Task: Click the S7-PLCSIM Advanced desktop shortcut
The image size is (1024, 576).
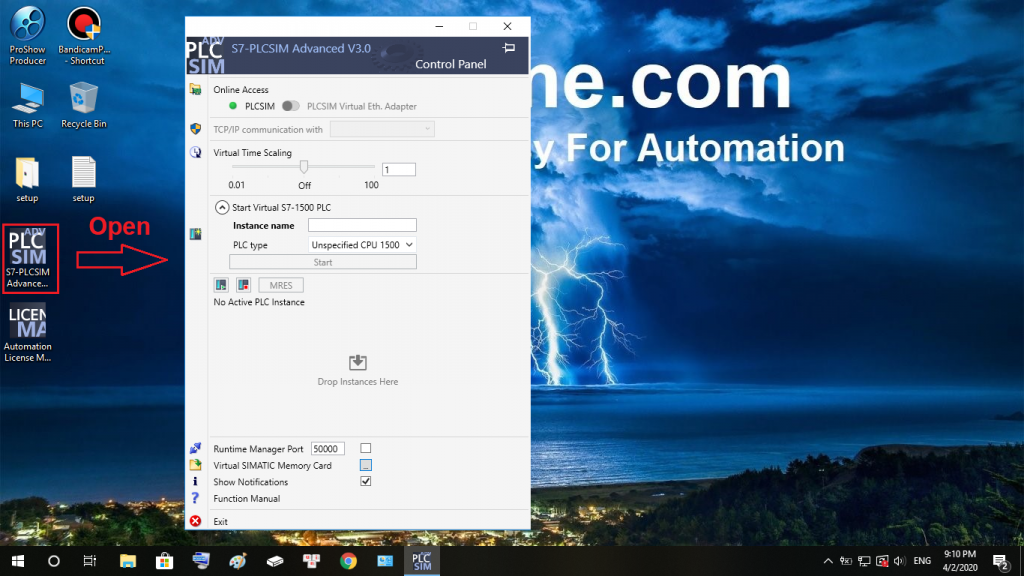Action: click(28, 258)
